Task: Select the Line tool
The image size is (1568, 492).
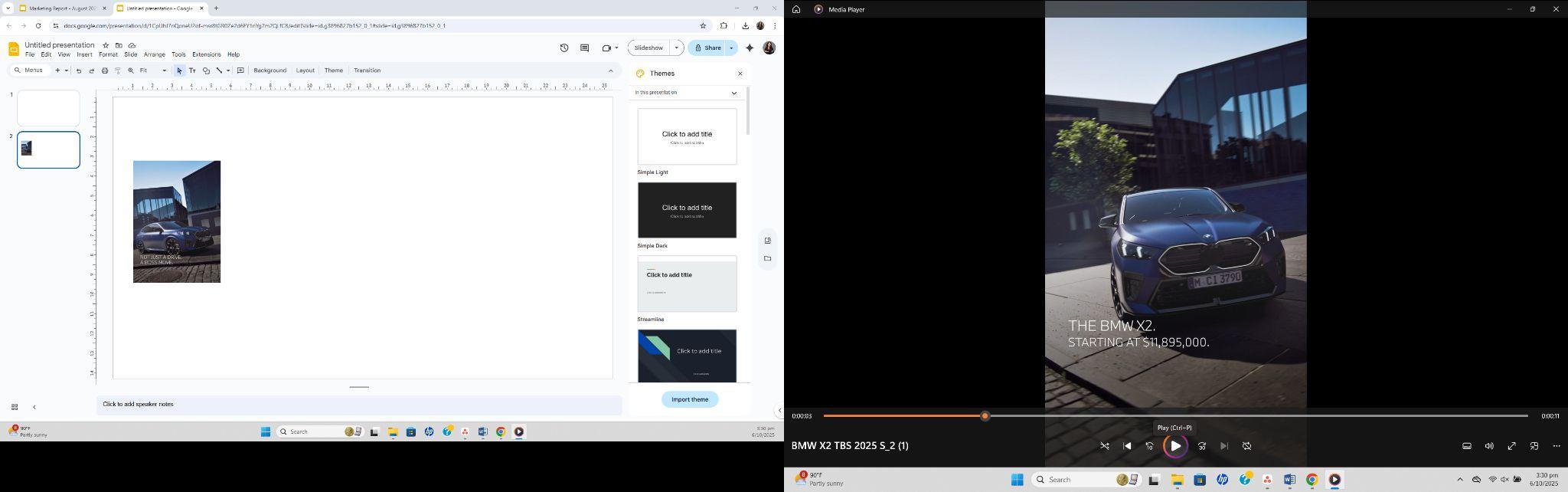Action: tap(219, 71)
